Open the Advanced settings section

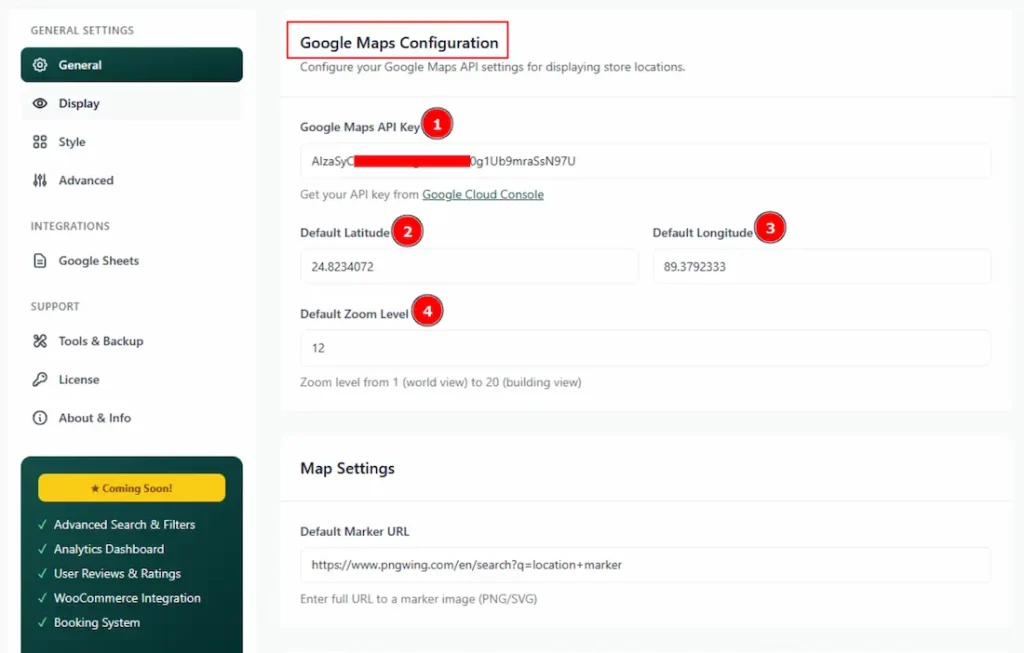[86, 181]
